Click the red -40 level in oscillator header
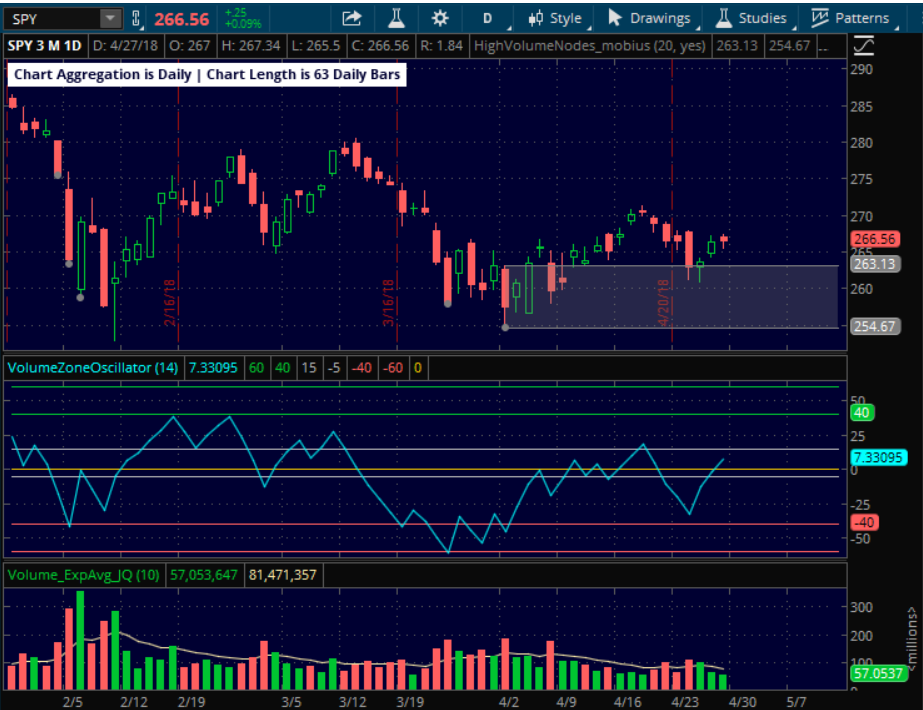This screenshot has height=710, width=923. (x=361, y=368)
